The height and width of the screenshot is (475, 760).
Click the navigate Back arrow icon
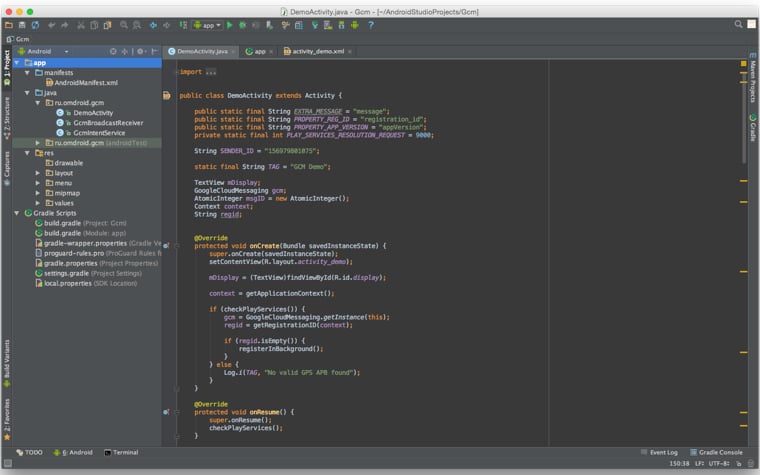(x=153, y=25)
